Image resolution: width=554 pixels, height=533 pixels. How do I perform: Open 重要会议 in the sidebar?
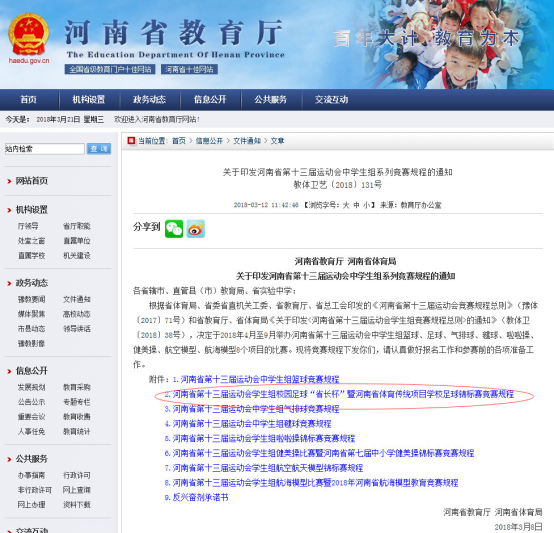pos(31,417)
